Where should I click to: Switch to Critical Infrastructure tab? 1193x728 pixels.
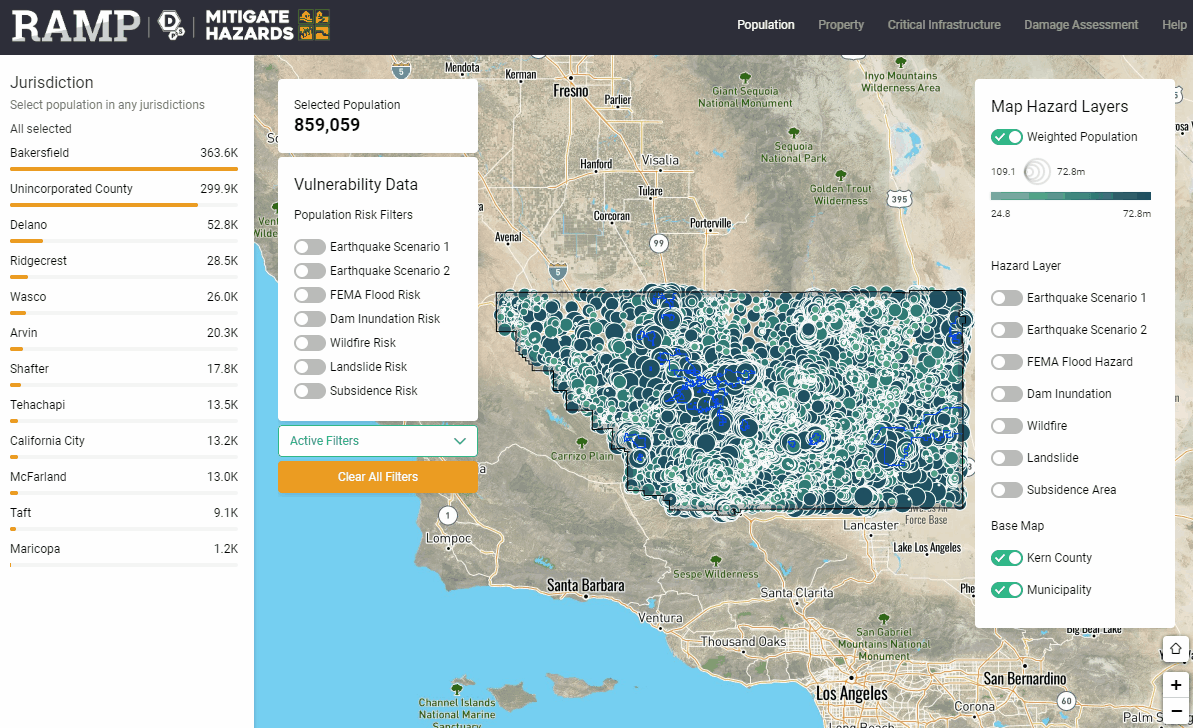943,25
